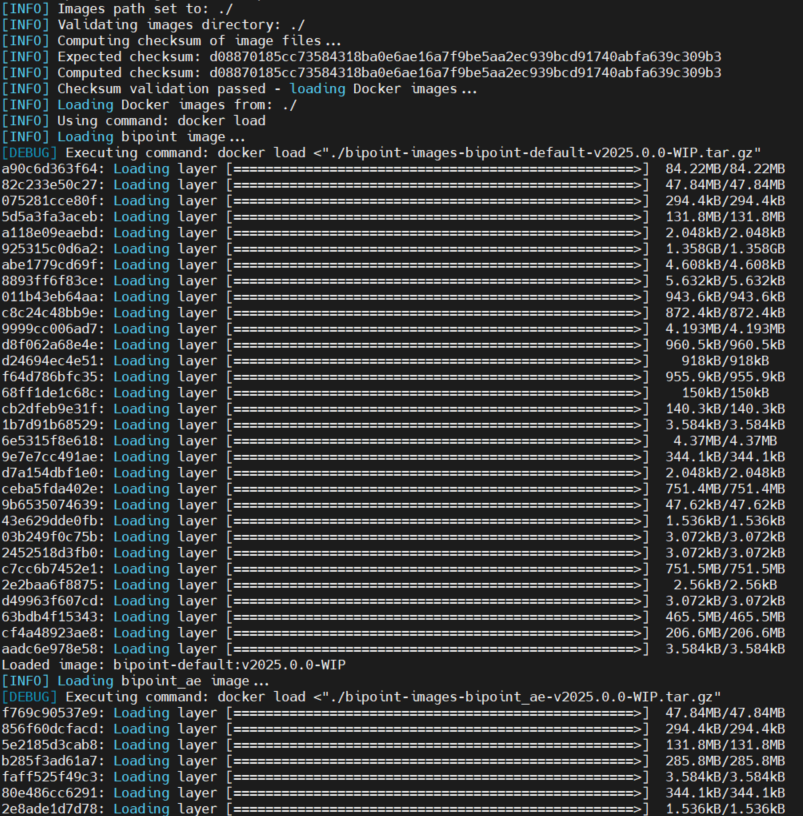
Task: Click layer ID 1b7d91b68529
Action: (49, 425)
